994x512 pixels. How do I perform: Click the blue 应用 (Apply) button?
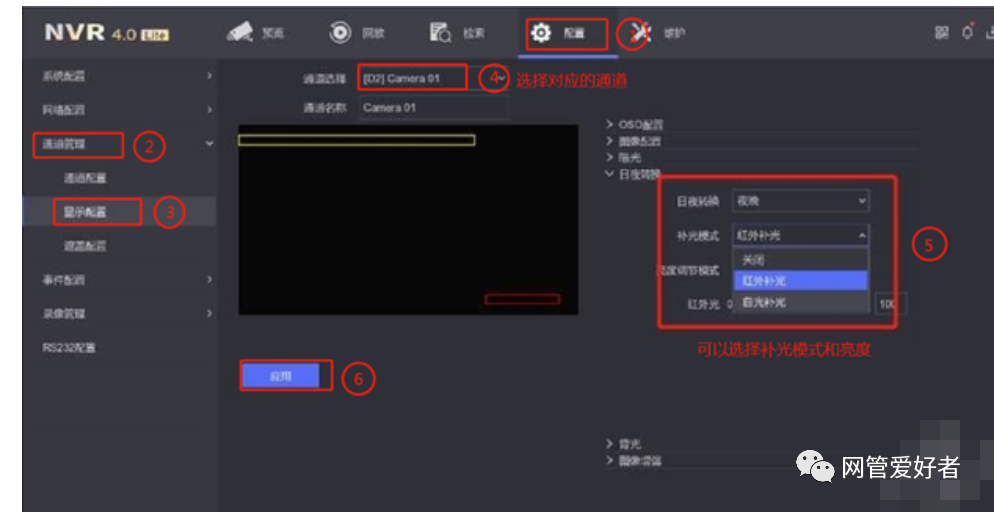point(280,376)
